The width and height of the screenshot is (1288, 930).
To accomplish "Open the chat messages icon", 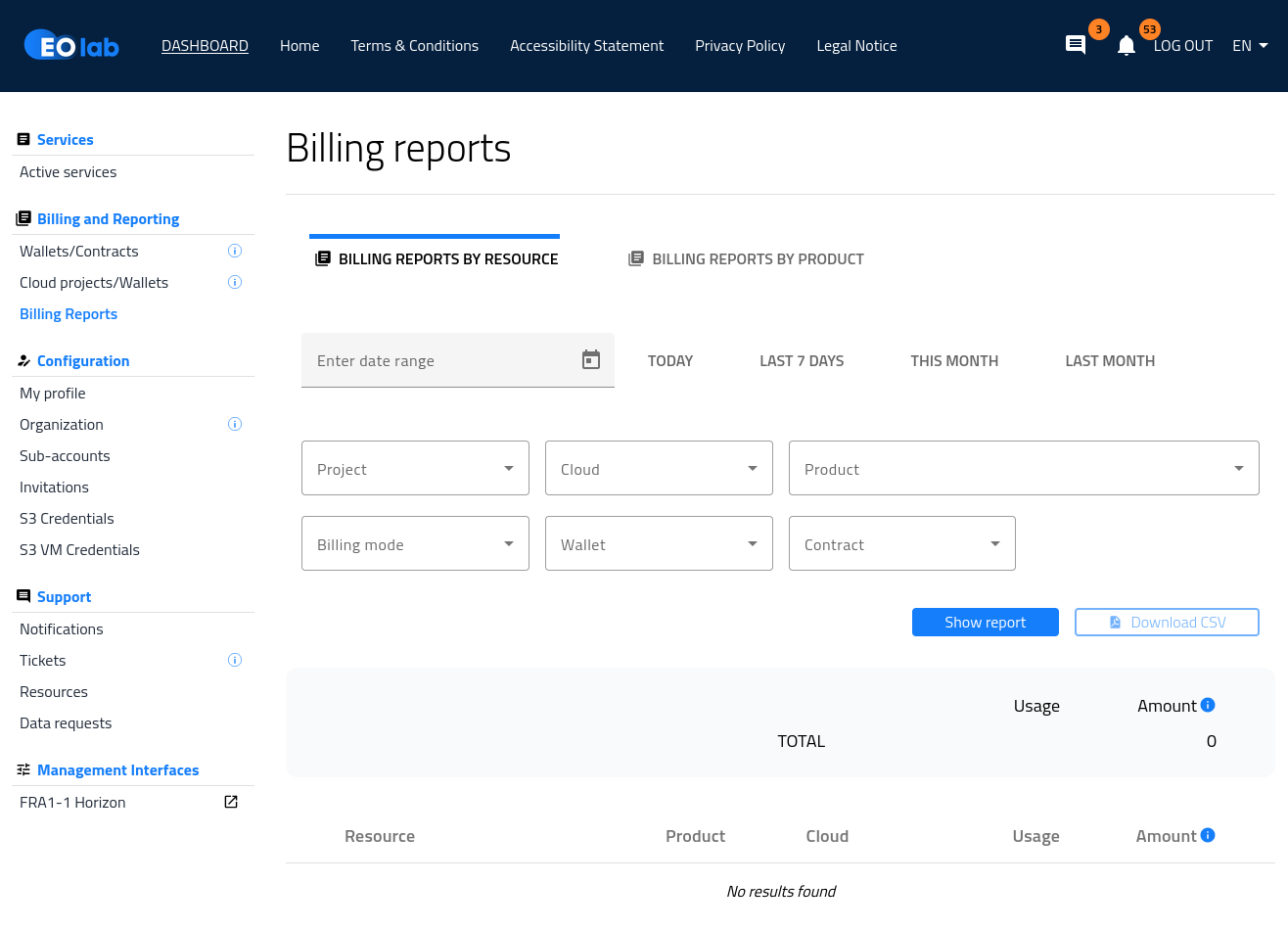I will click(x=1075, y=45).
